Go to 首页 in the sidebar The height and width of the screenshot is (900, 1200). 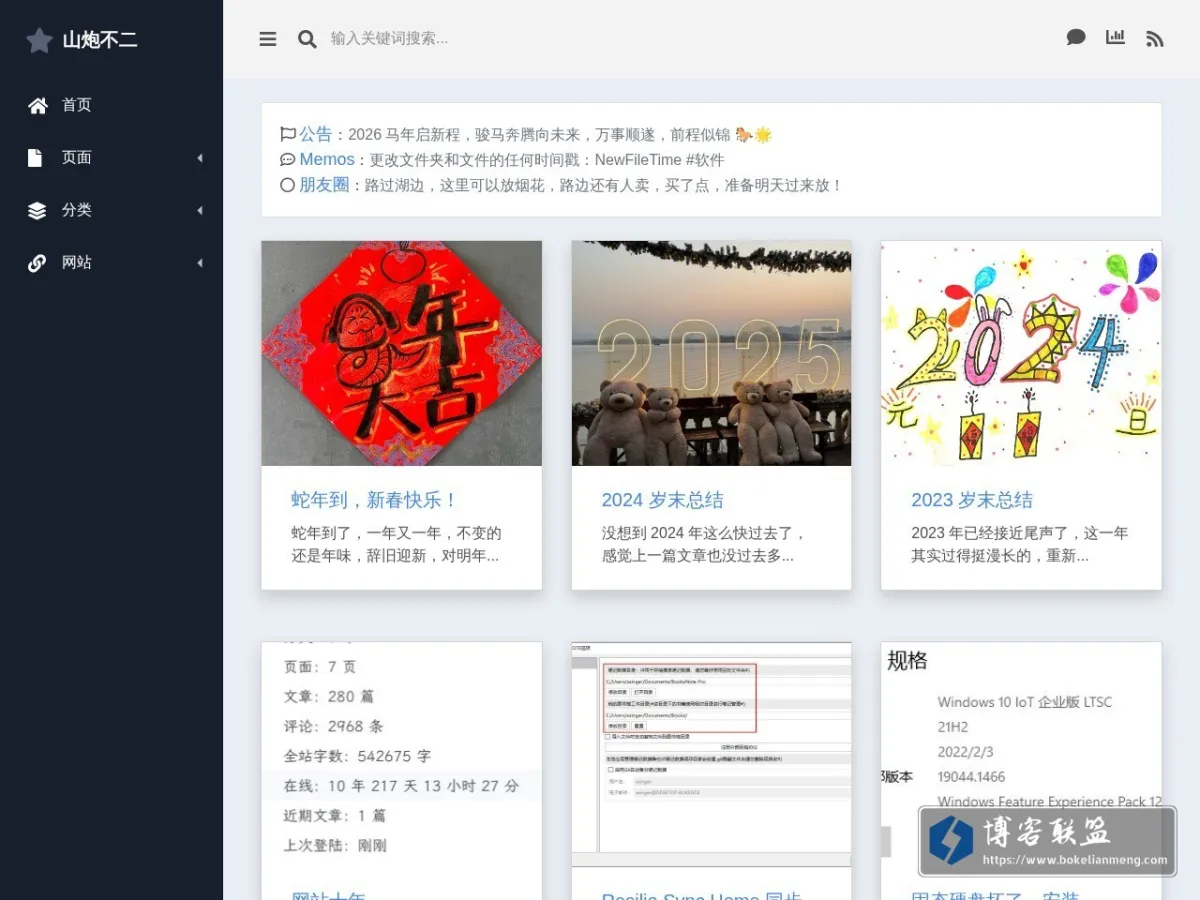(x=77, y=105)
